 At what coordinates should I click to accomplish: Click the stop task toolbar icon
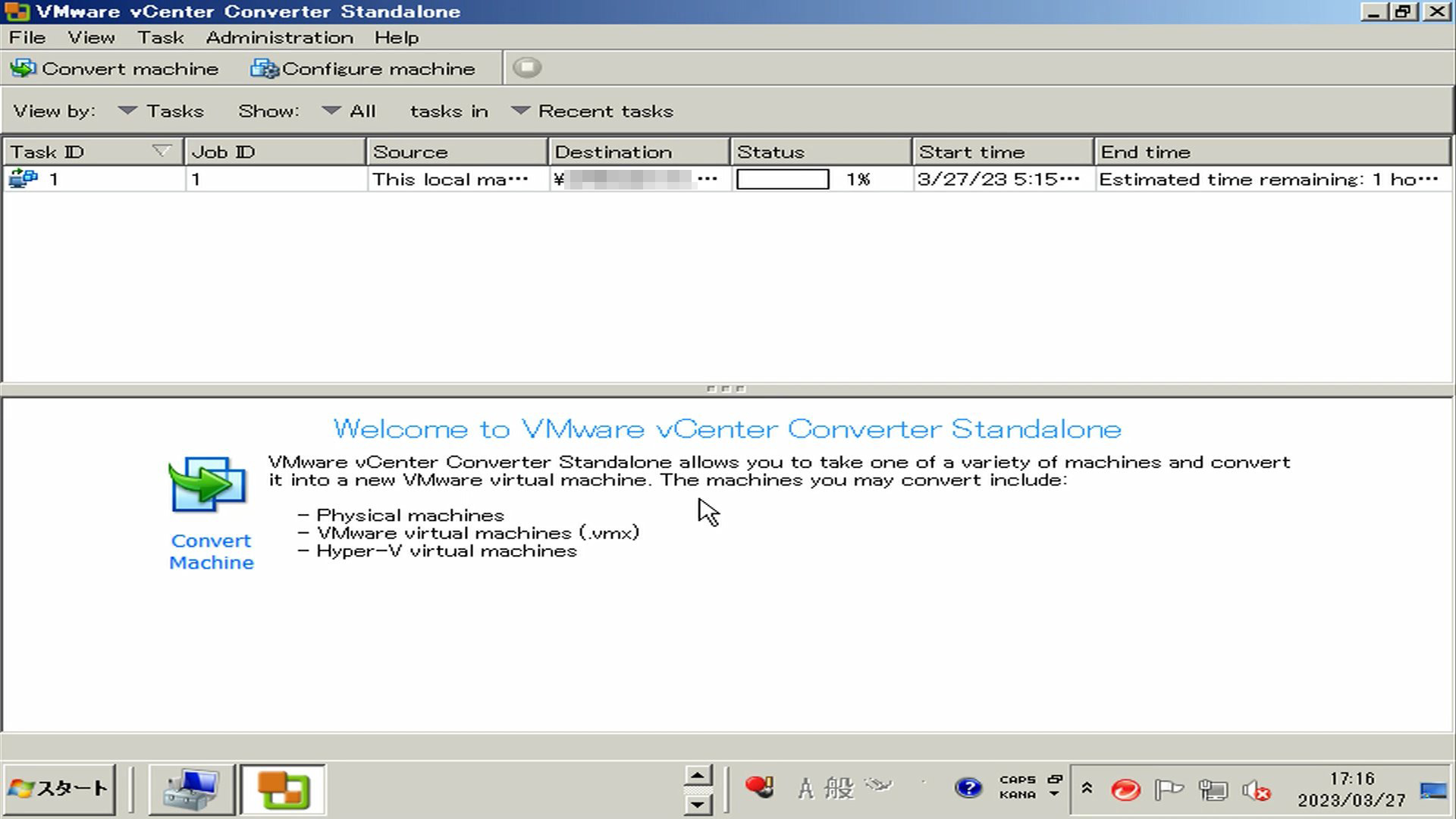pyautogui.click(x=527, y=67)
